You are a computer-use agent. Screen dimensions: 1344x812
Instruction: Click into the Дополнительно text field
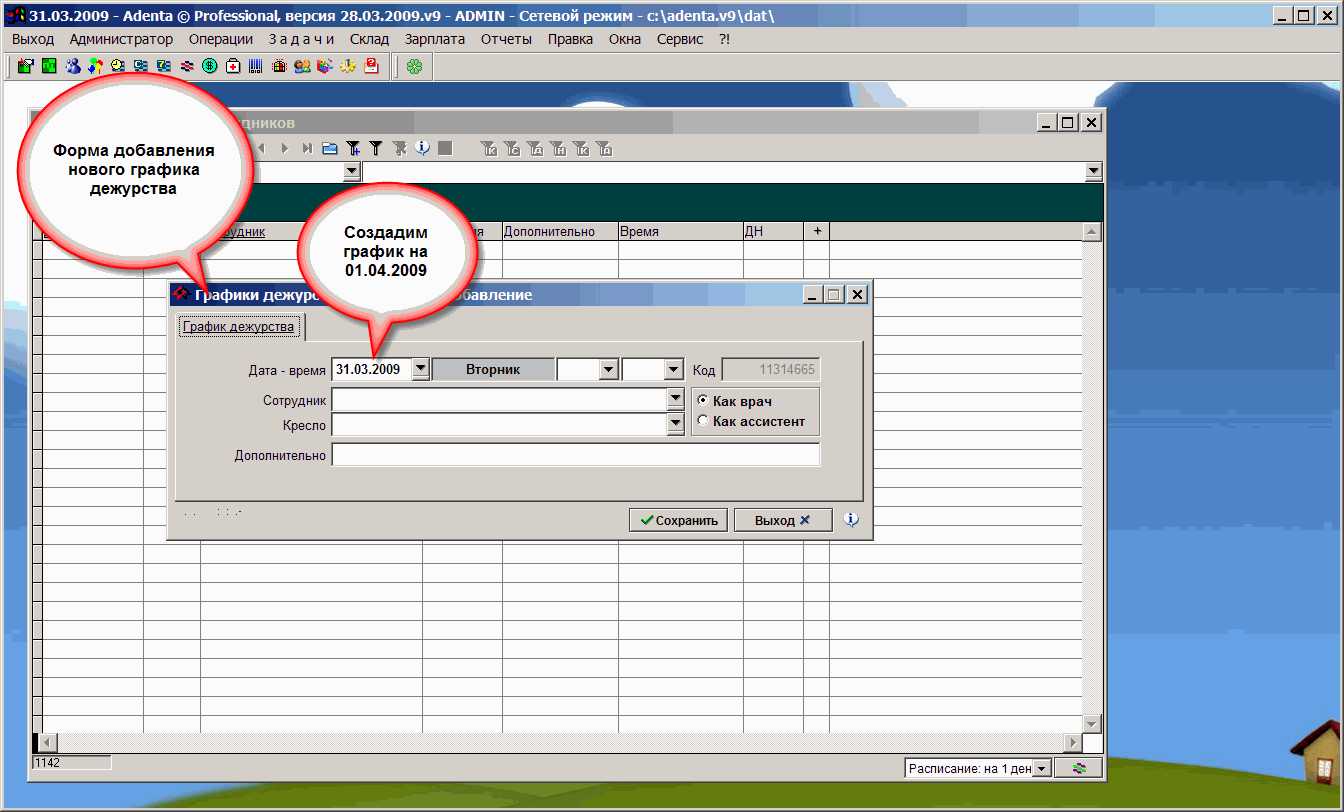click(575, 455)
